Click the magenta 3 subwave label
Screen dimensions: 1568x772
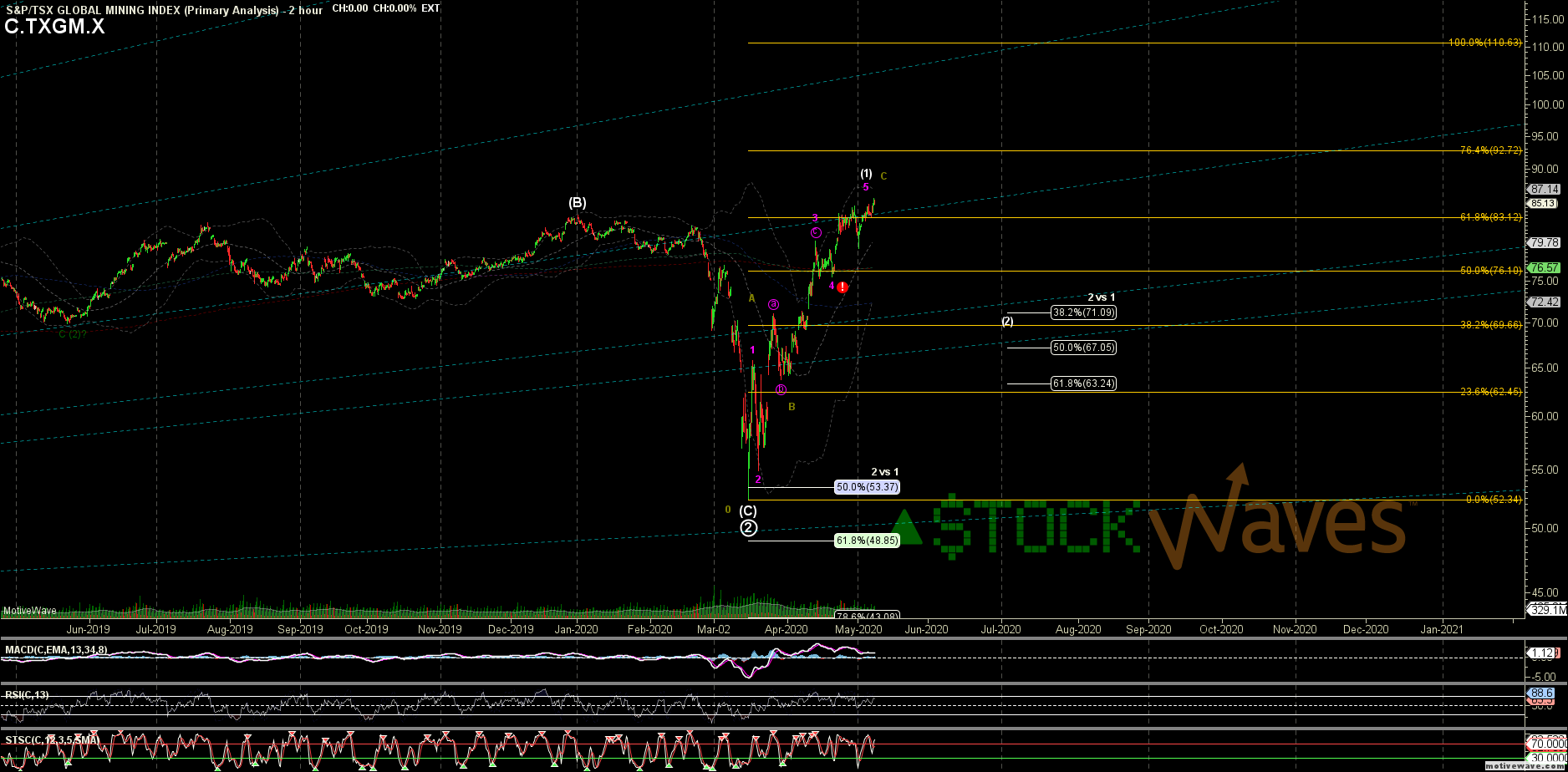pyautogui.click(x=815, y=218)
